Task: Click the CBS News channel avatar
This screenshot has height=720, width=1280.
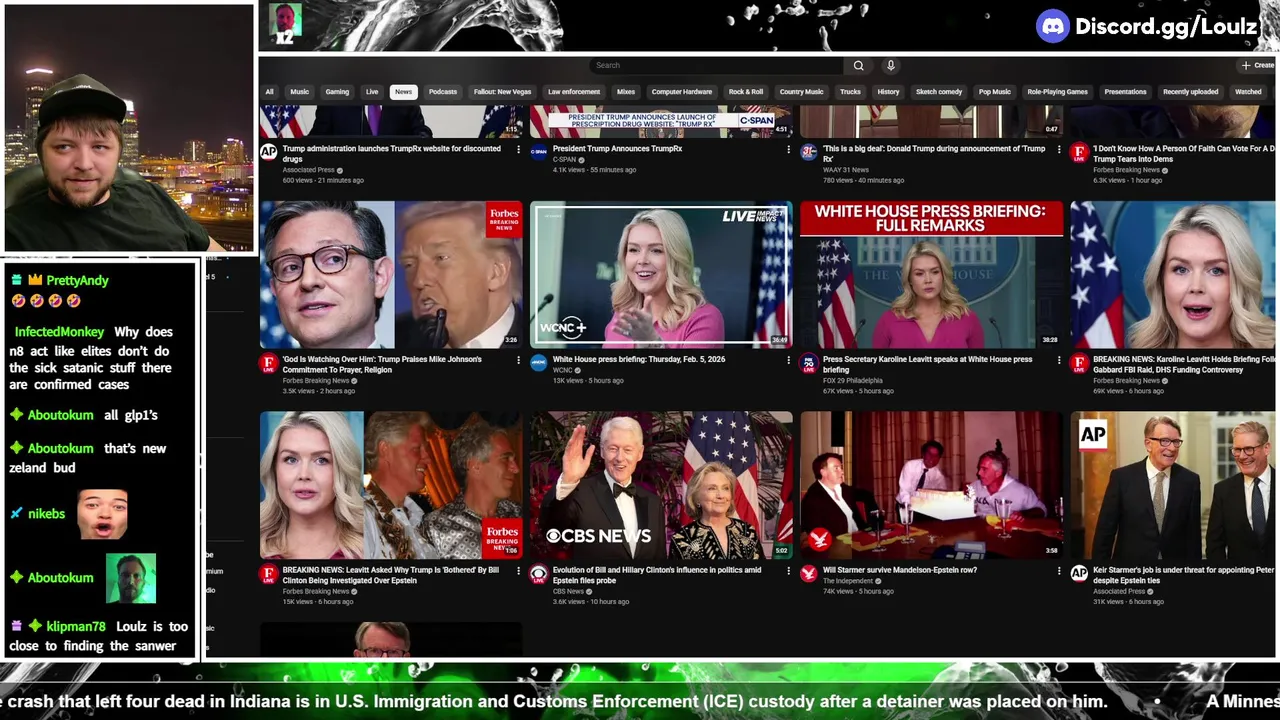Action: (538, 574)
